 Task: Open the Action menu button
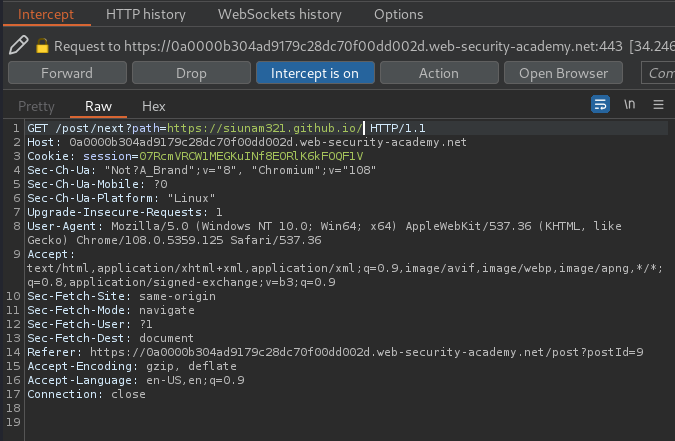click(439, 73)
